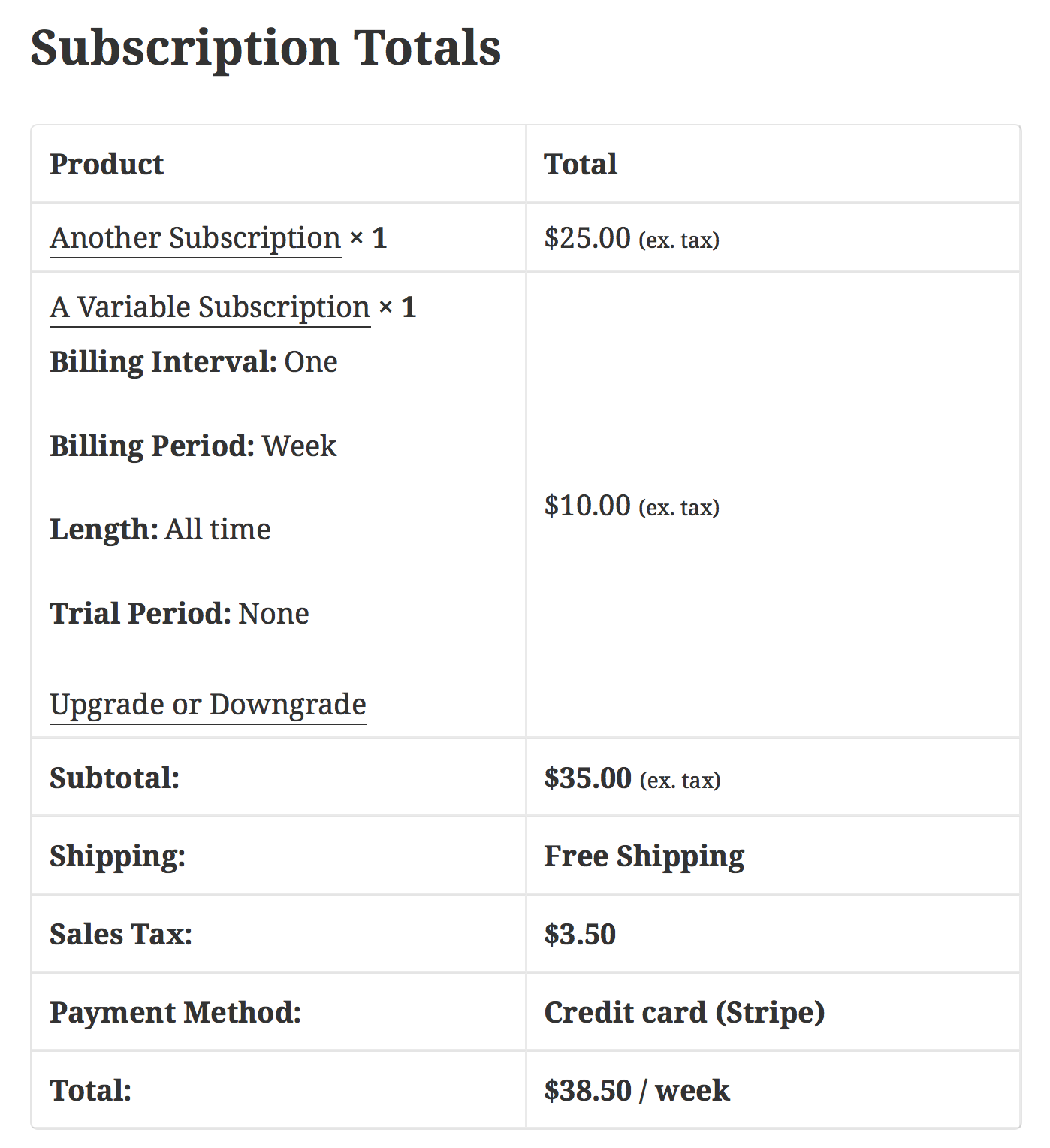This screenshot has width=1050, height=1148.
Task: Click the Trial Period: None detail
Action: click(179, 613)
